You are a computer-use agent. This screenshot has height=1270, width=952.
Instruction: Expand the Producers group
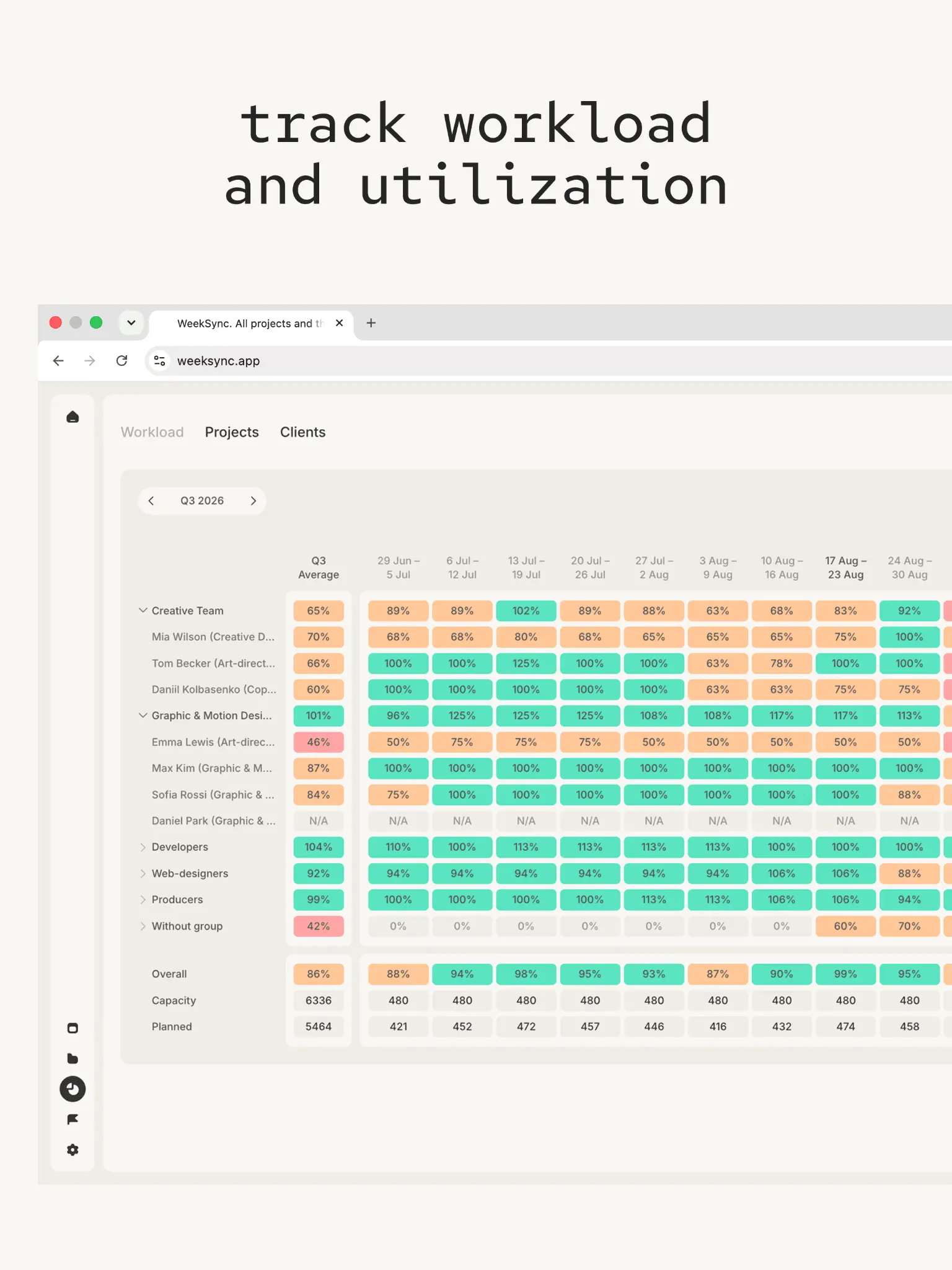tap(143, 900)
